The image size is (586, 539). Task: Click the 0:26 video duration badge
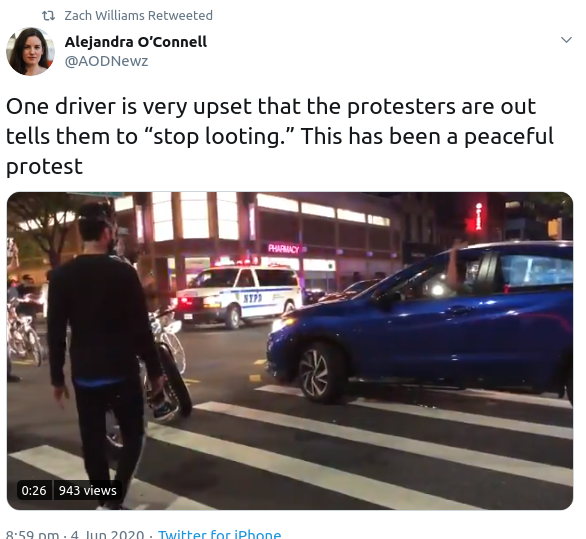tap(34, 490)
